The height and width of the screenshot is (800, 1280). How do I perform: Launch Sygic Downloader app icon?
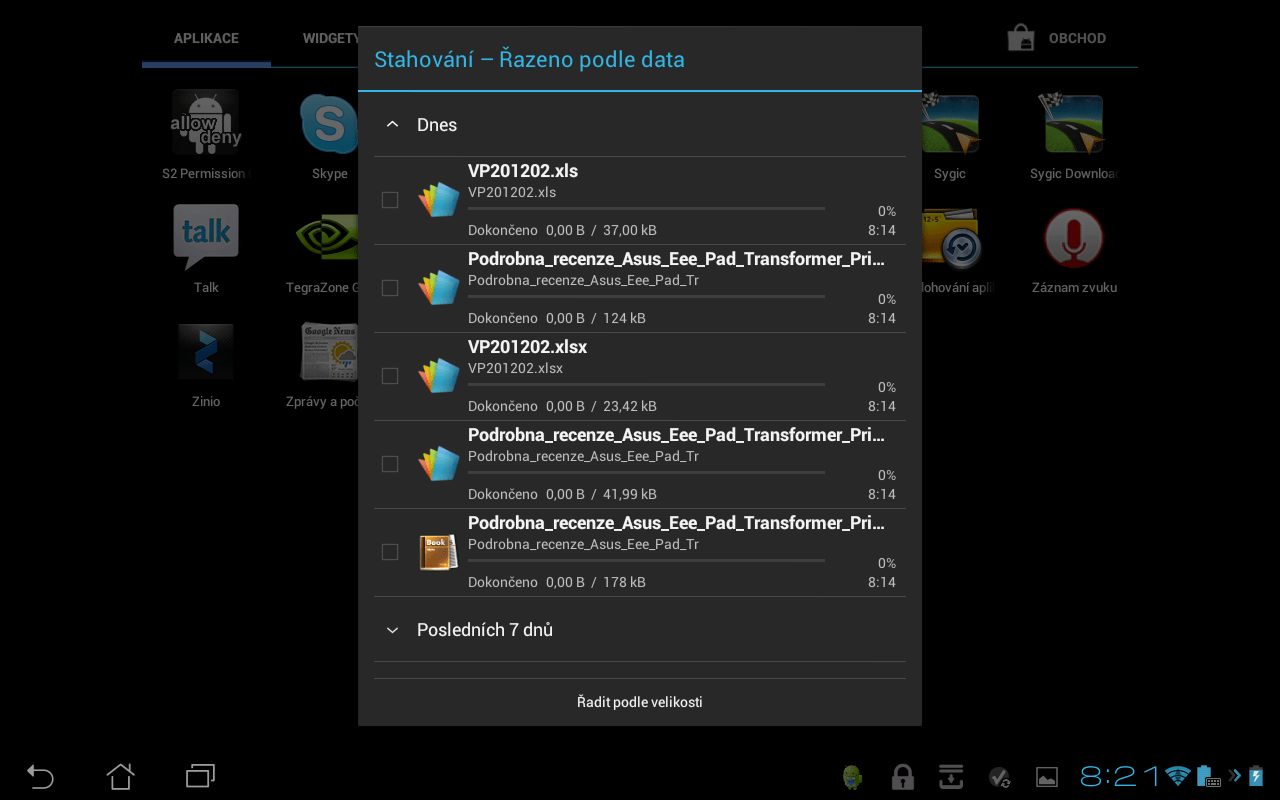point(1073,123)
